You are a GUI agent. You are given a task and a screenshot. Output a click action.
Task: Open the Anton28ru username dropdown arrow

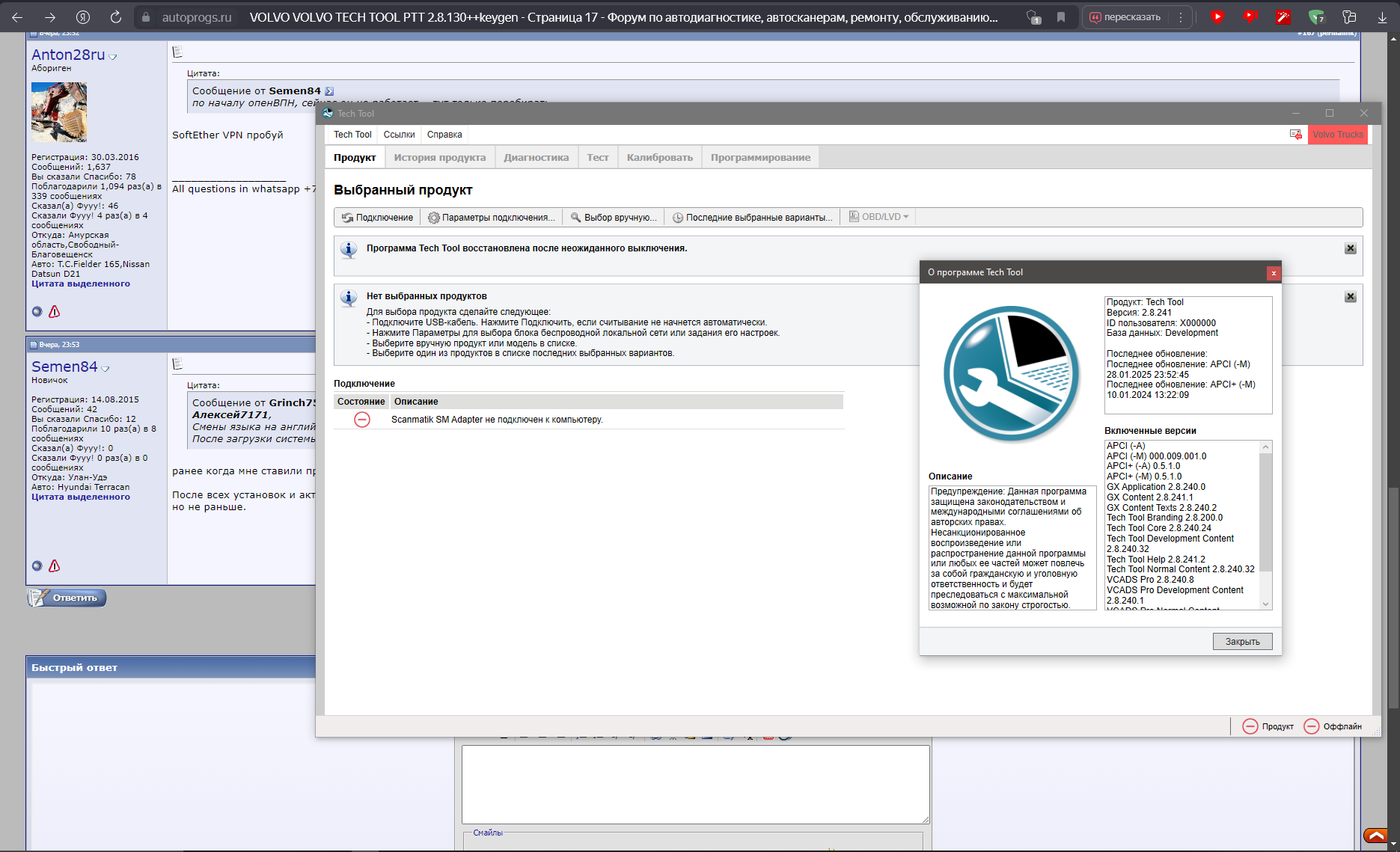tap(113, 57)
